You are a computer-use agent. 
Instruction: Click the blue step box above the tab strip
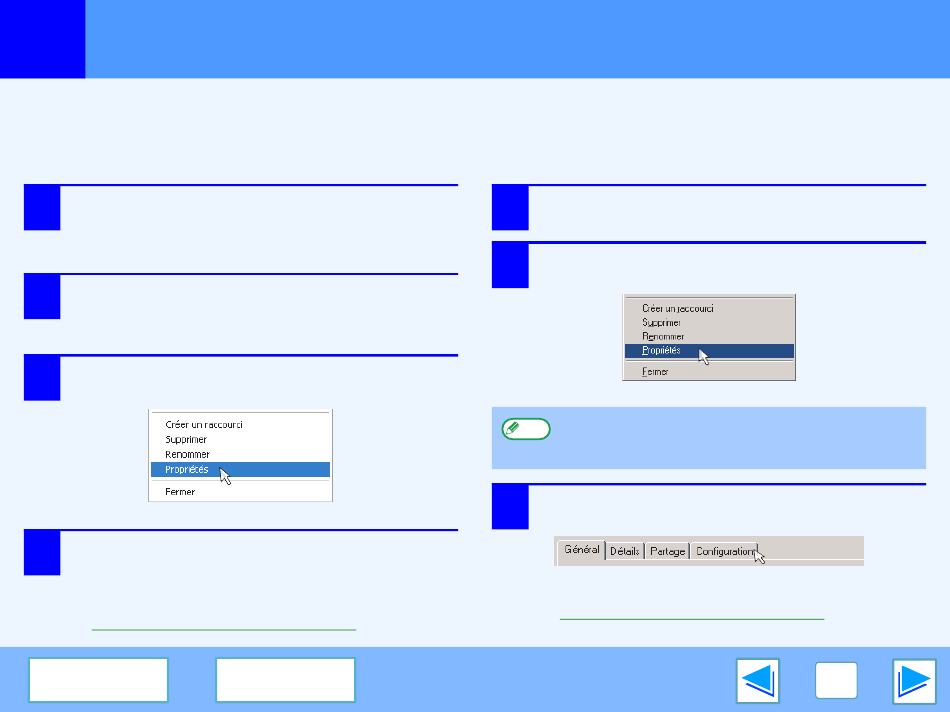510,507
